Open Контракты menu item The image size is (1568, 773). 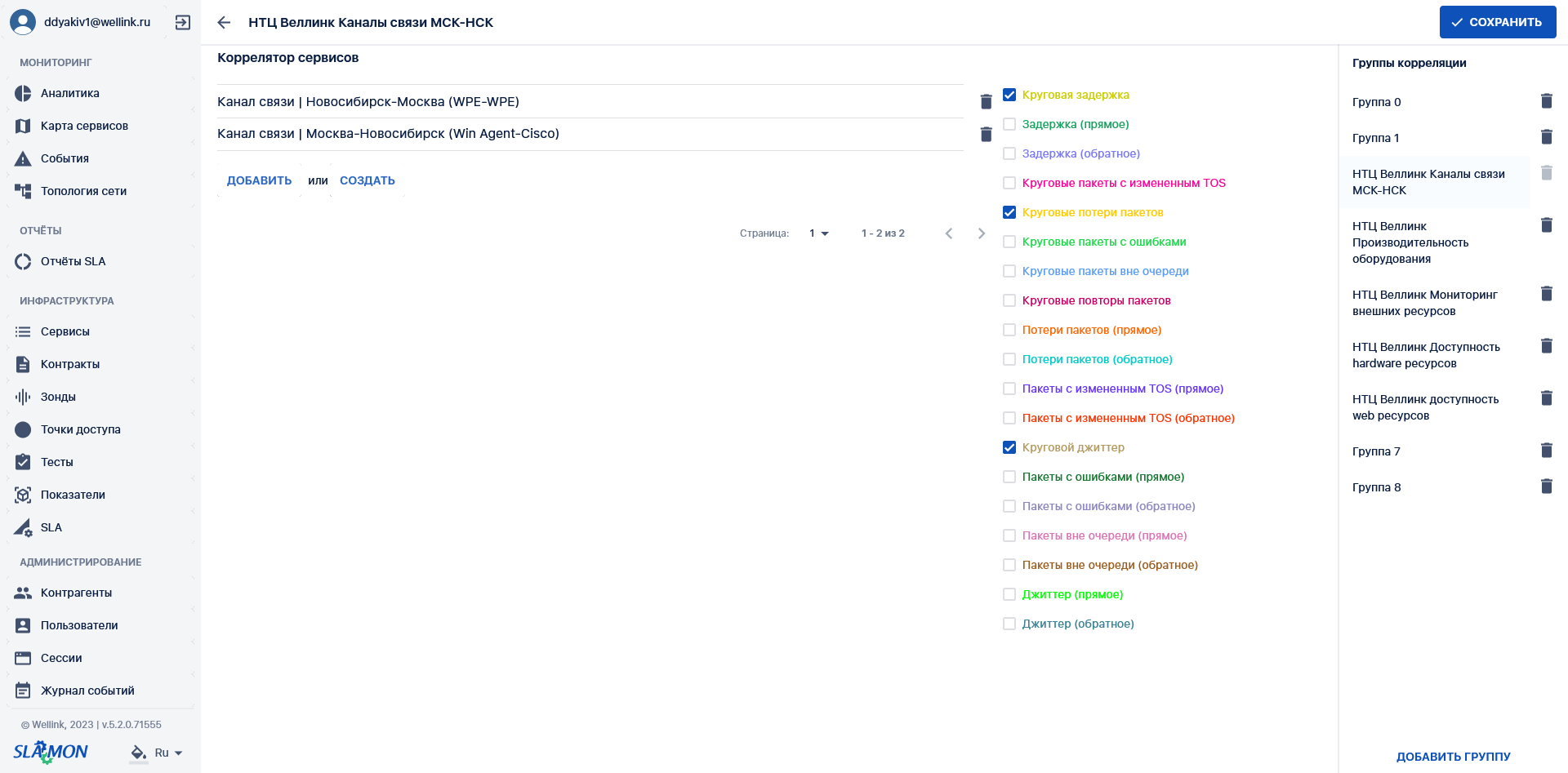coord(100,364)
